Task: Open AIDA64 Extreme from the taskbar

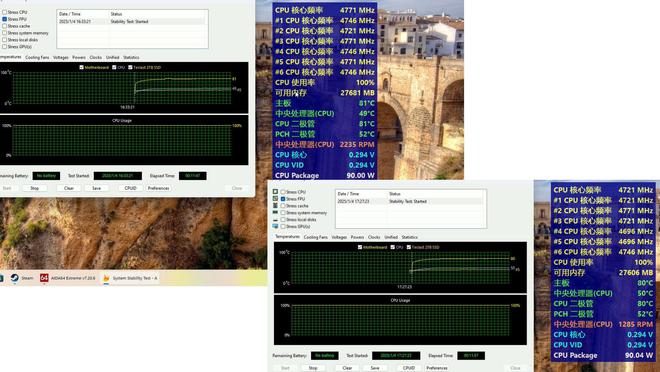Action: click(x=44, y=278)
